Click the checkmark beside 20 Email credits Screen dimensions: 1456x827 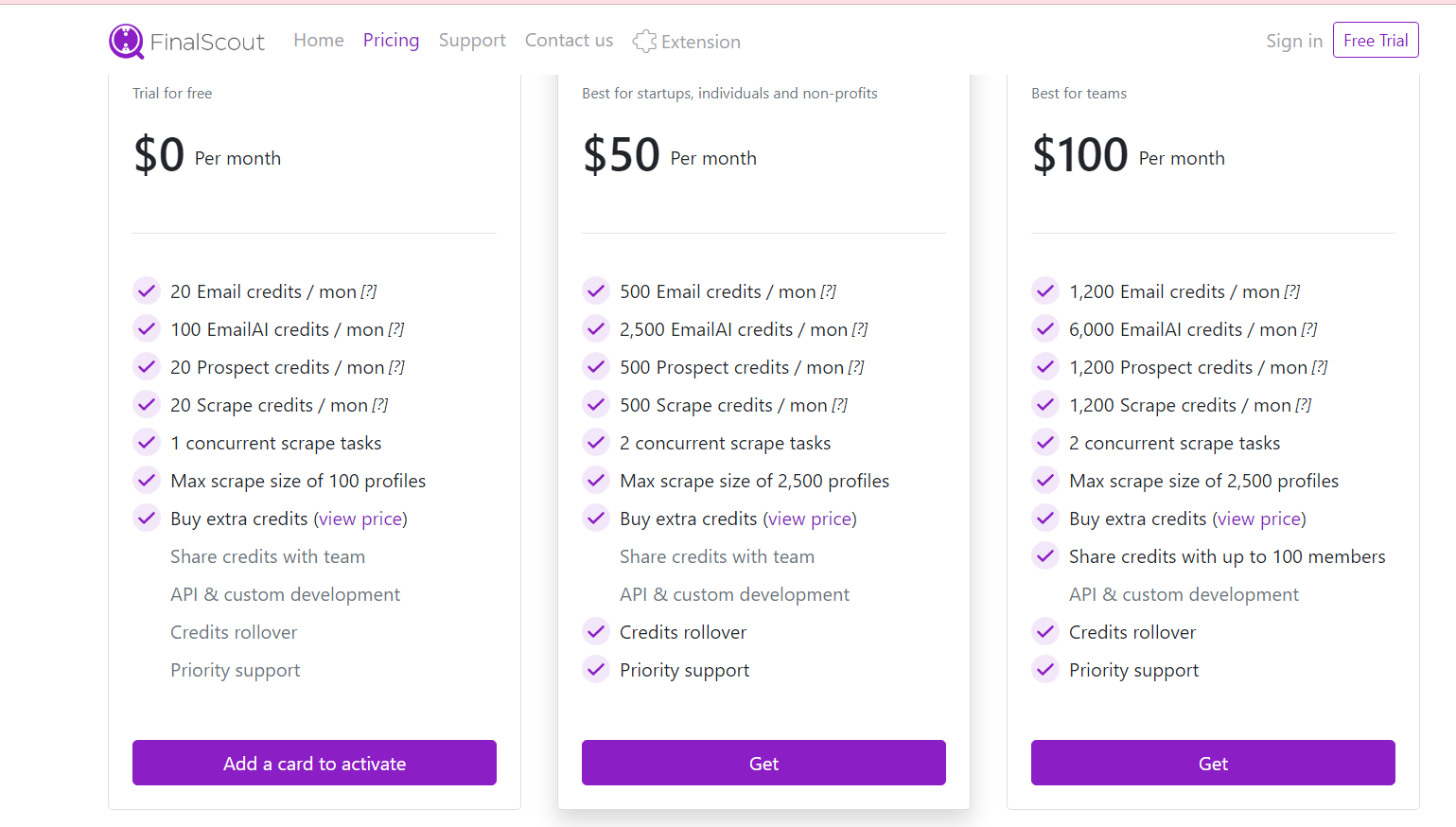[x=147, y=290]
